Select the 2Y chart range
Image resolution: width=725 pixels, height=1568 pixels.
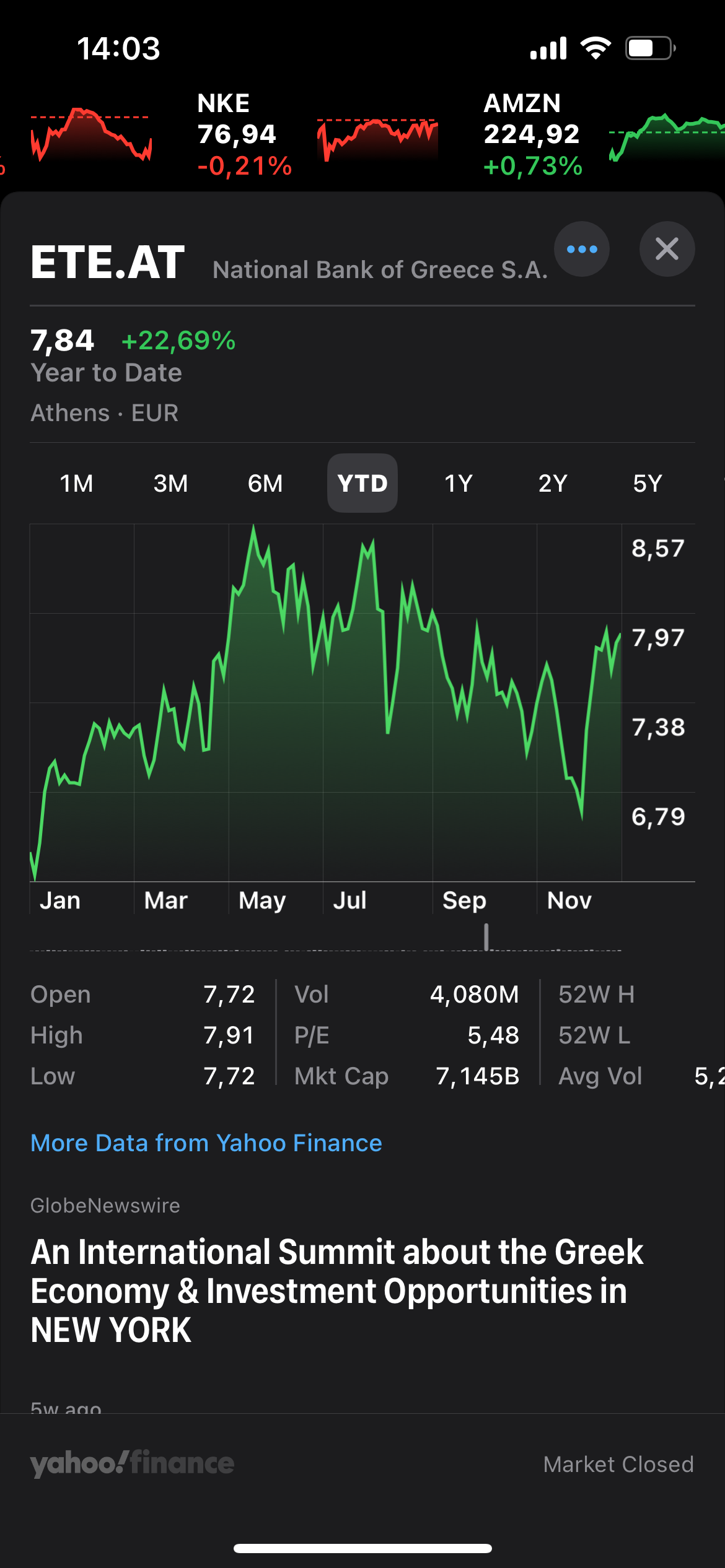[x=553, y=483]
